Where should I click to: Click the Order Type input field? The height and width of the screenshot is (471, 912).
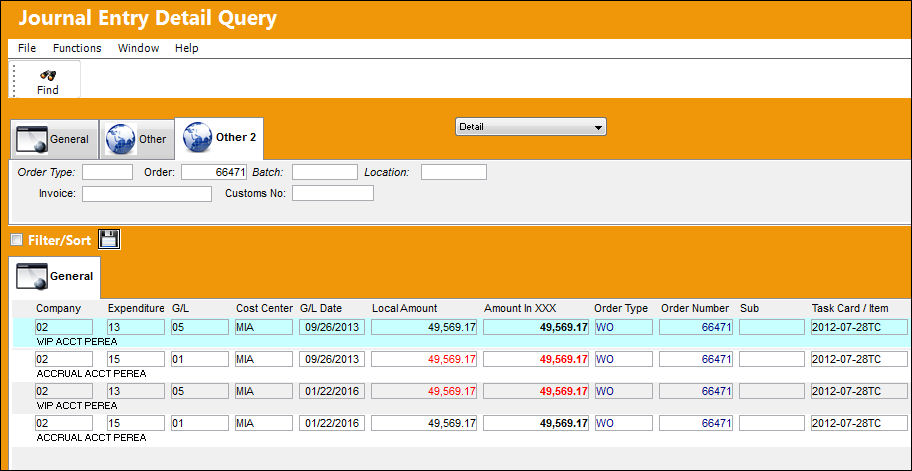click(108, 172)
